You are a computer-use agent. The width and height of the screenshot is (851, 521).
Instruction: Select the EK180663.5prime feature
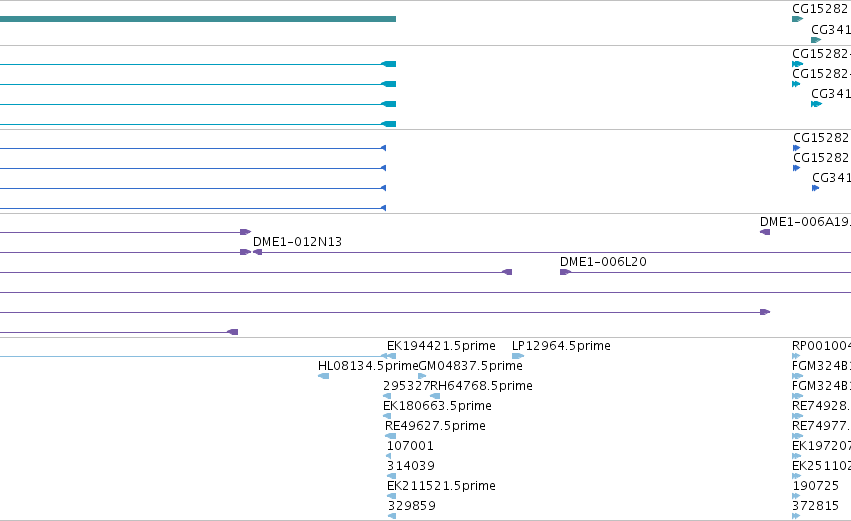click(x=437, y=406)
